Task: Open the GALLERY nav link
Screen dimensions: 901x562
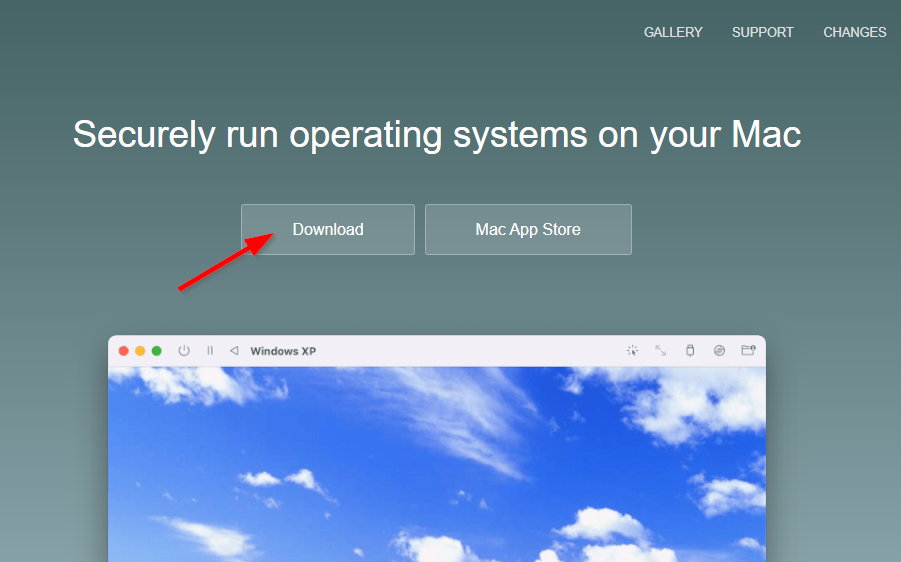Action: [x=673, y=32]
